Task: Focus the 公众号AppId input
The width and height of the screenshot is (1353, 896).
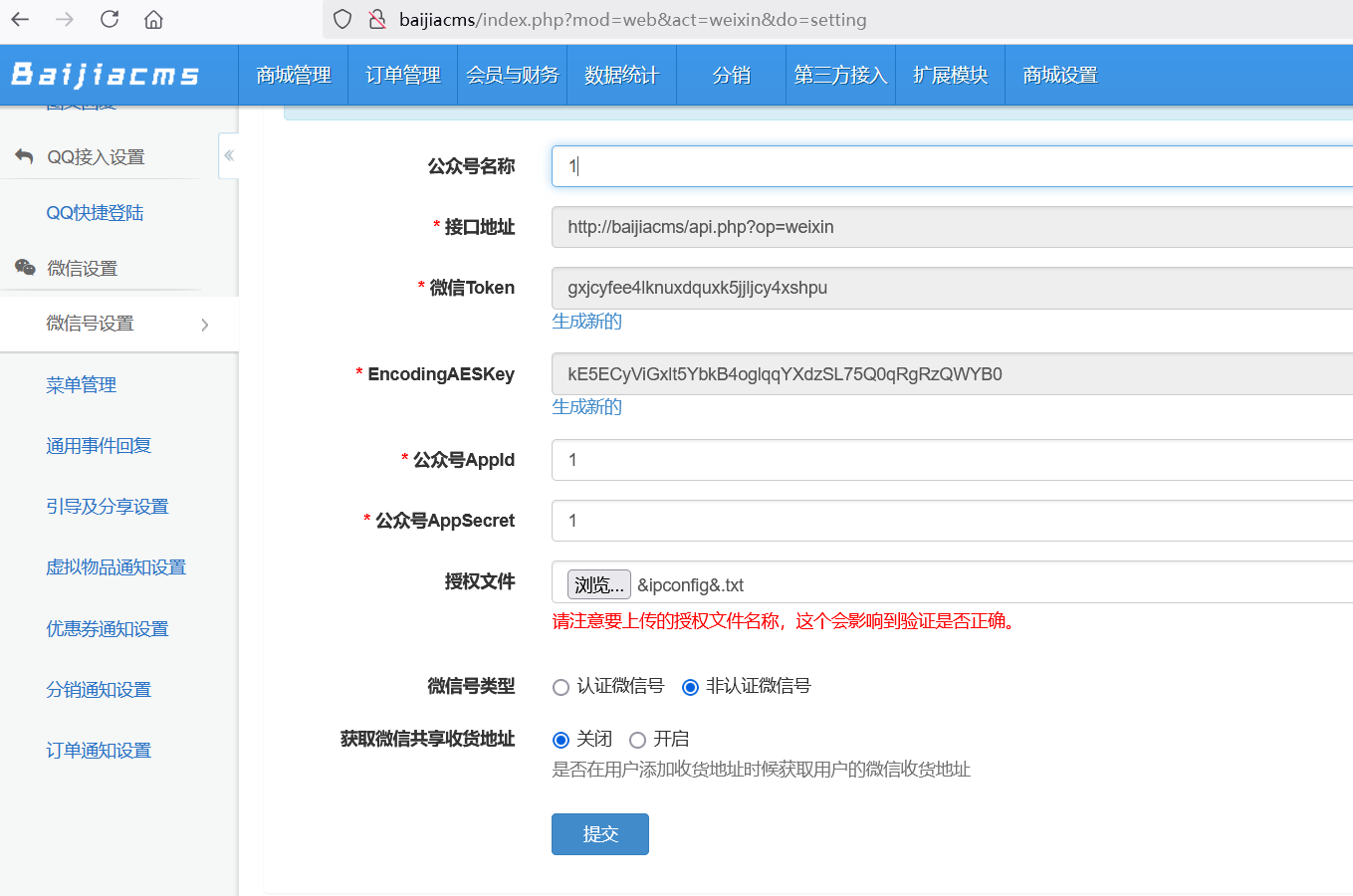Action: coord(952,460)
